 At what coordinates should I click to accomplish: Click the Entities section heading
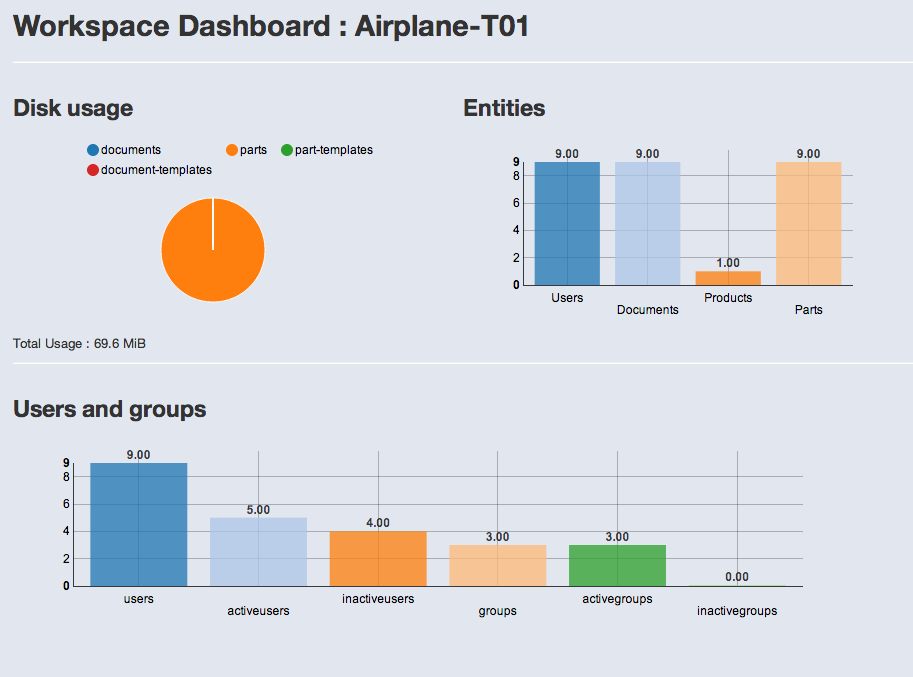tap(504, 108)
